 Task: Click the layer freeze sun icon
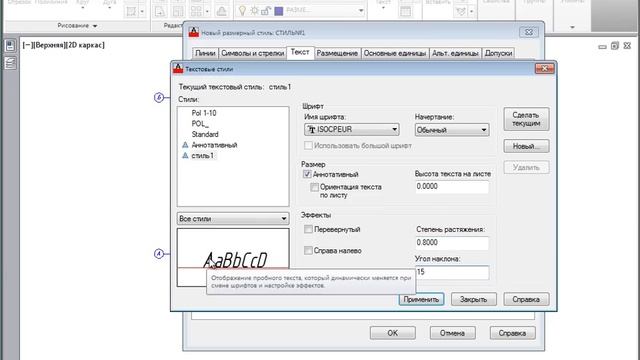(x=254, y=11)
